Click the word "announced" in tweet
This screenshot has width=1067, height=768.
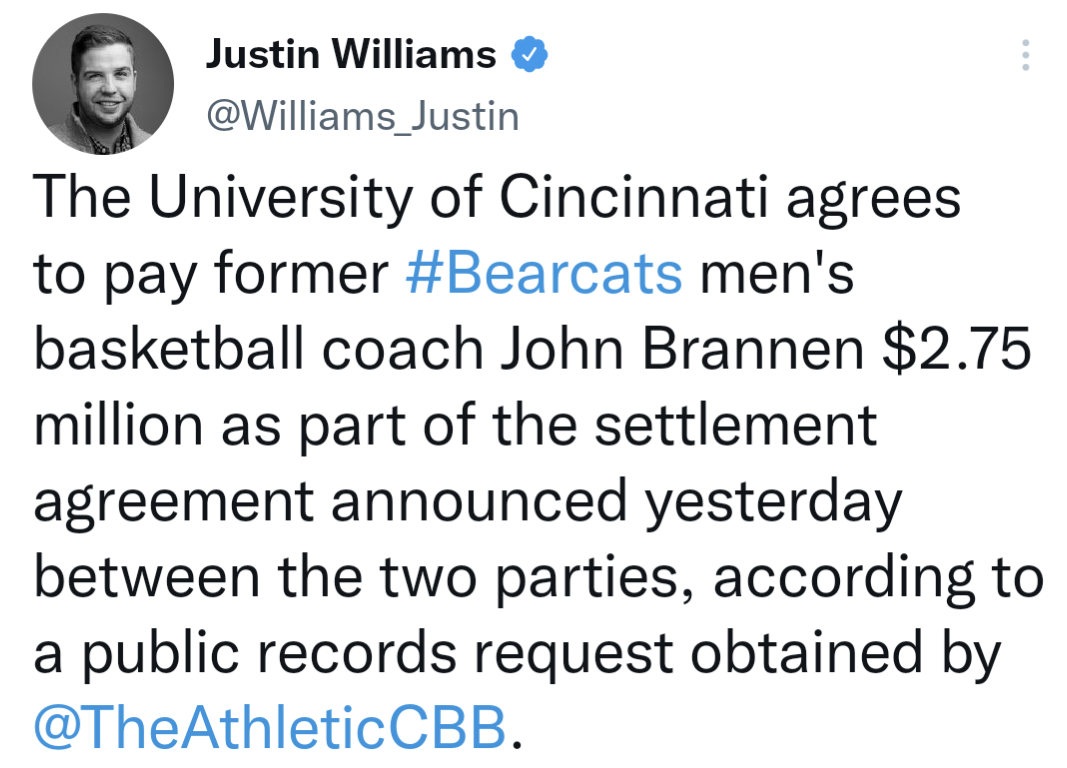478,501
